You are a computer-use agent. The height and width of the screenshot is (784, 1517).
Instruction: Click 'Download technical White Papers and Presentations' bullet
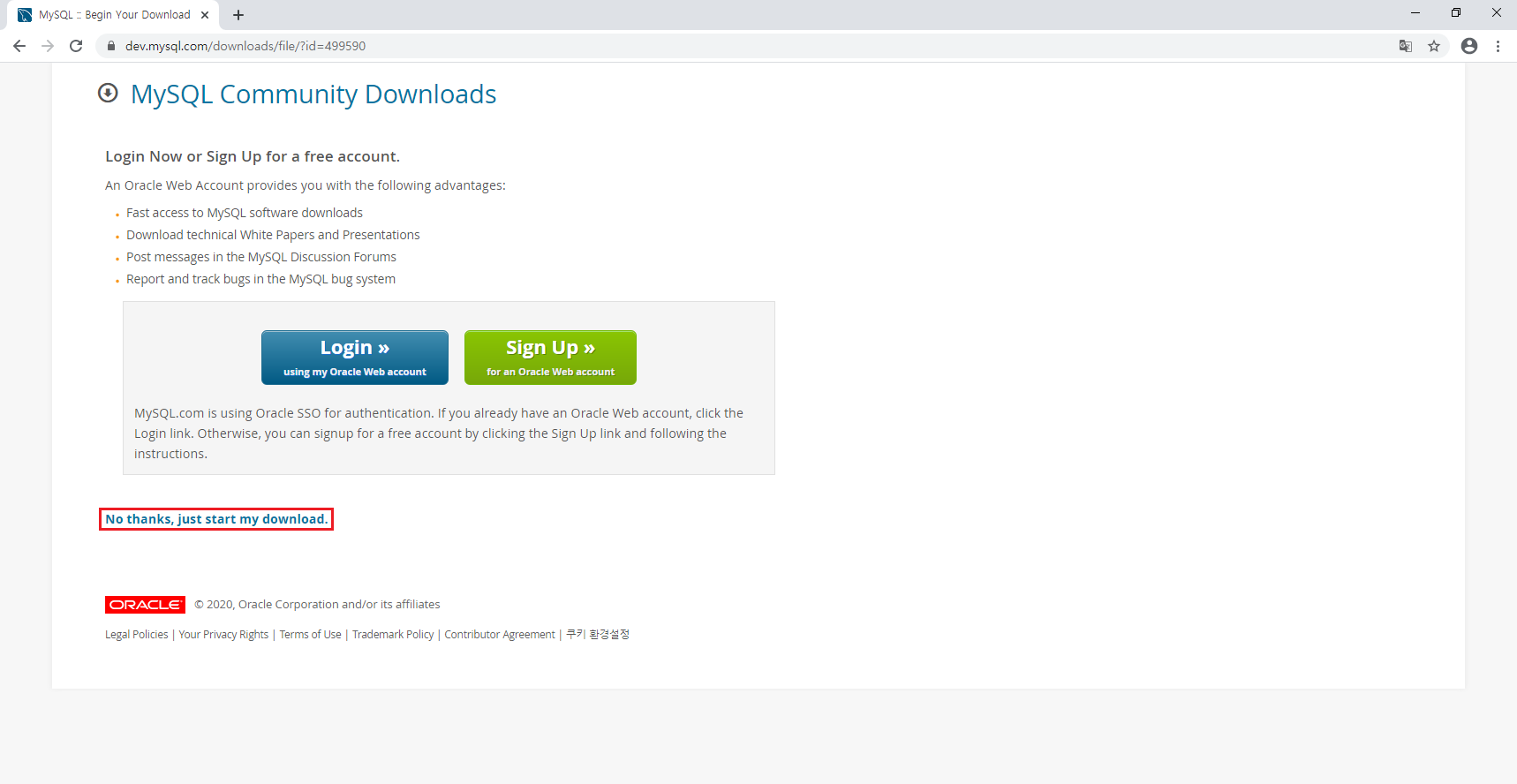pos(273,235)
